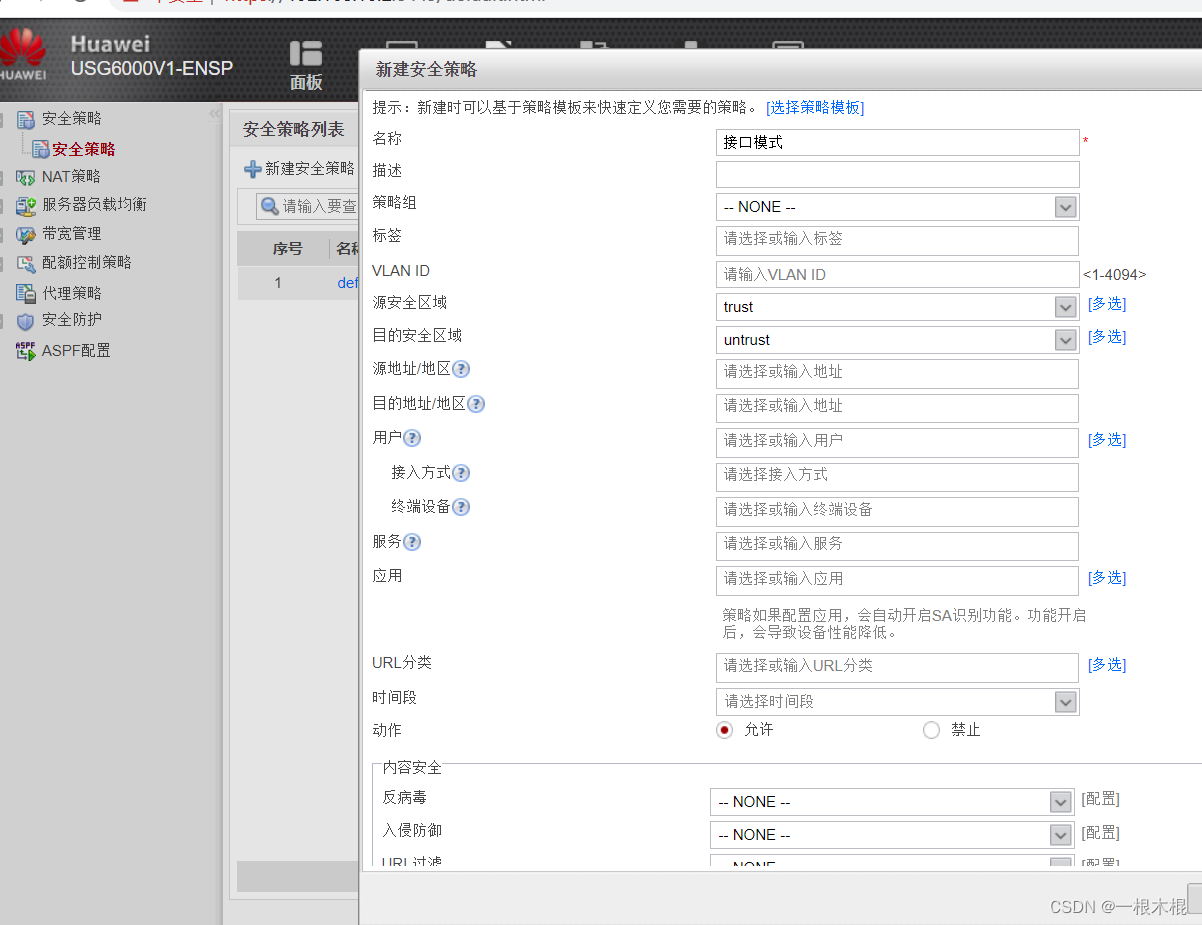The width and height of the screenshot is (1202, 925).
Task: Open help icon next to 终端设备
Action: [x=461, y=507]
